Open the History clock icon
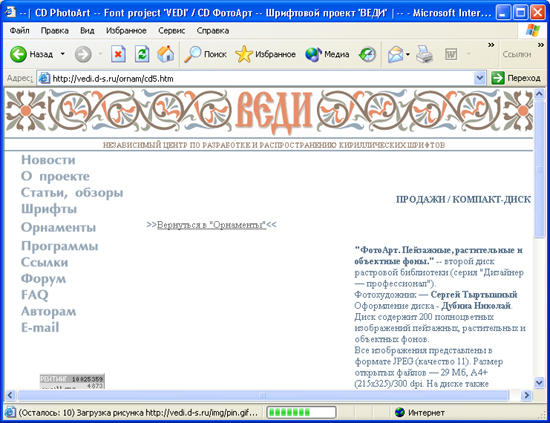 (367, 54)
